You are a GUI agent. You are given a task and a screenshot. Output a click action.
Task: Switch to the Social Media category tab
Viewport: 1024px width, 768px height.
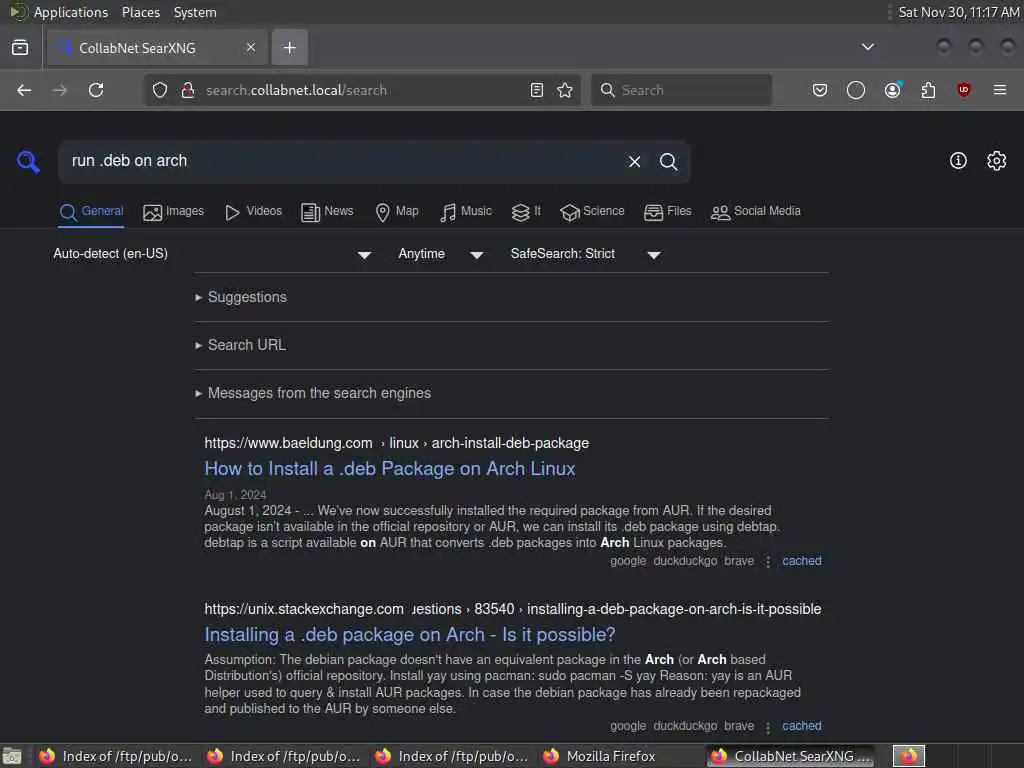point(756,212)
